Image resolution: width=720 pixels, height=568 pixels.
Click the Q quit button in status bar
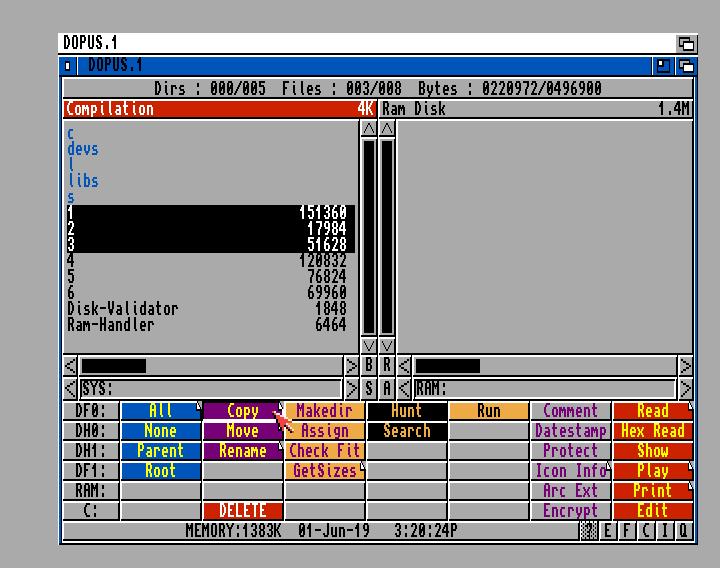tap(684, 531)
